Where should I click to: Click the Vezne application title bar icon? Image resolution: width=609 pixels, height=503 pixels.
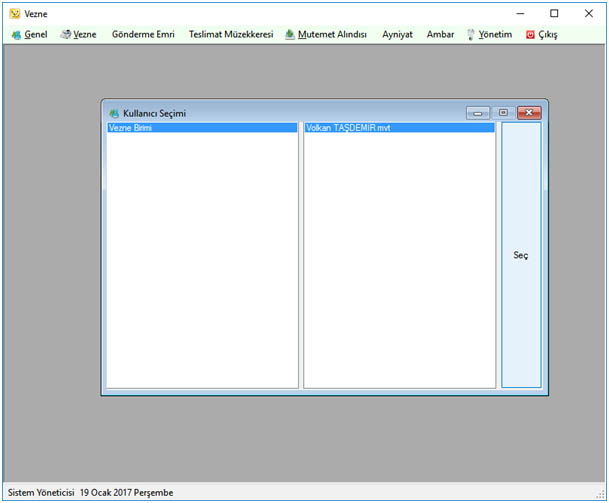point(15,14)
